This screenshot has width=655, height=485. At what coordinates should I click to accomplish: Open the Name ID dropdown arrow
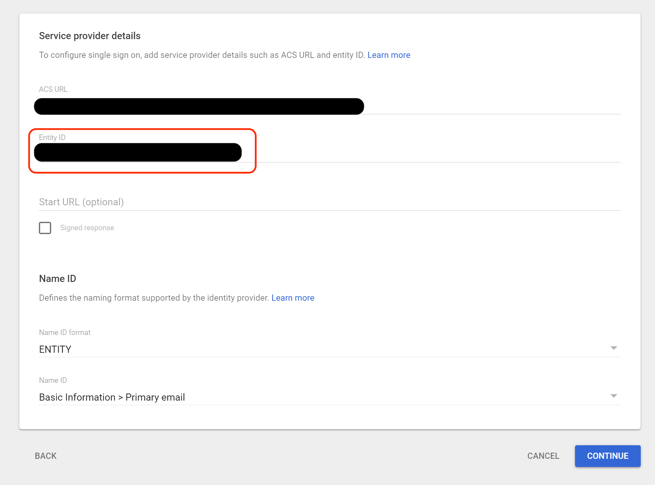pos(613,396)
